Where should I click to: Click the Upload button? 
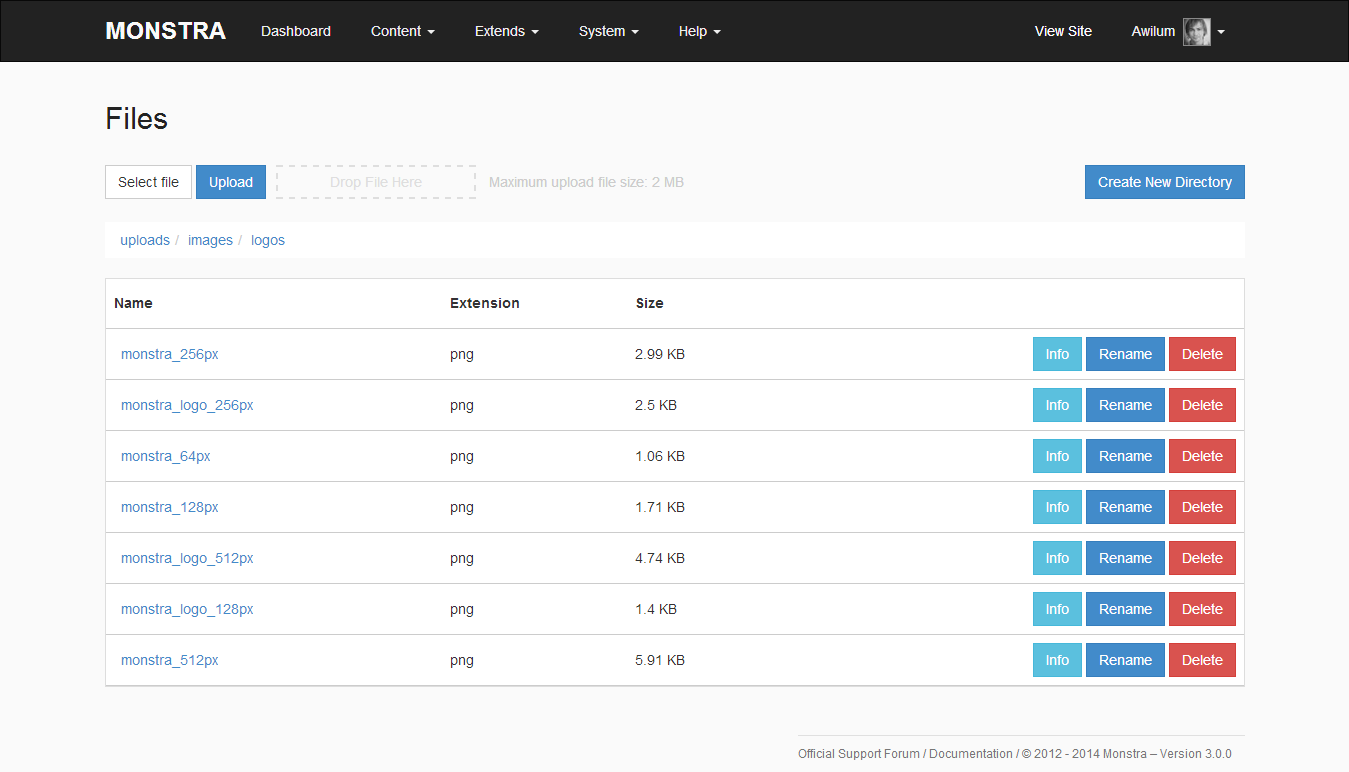tap(230, 181)
